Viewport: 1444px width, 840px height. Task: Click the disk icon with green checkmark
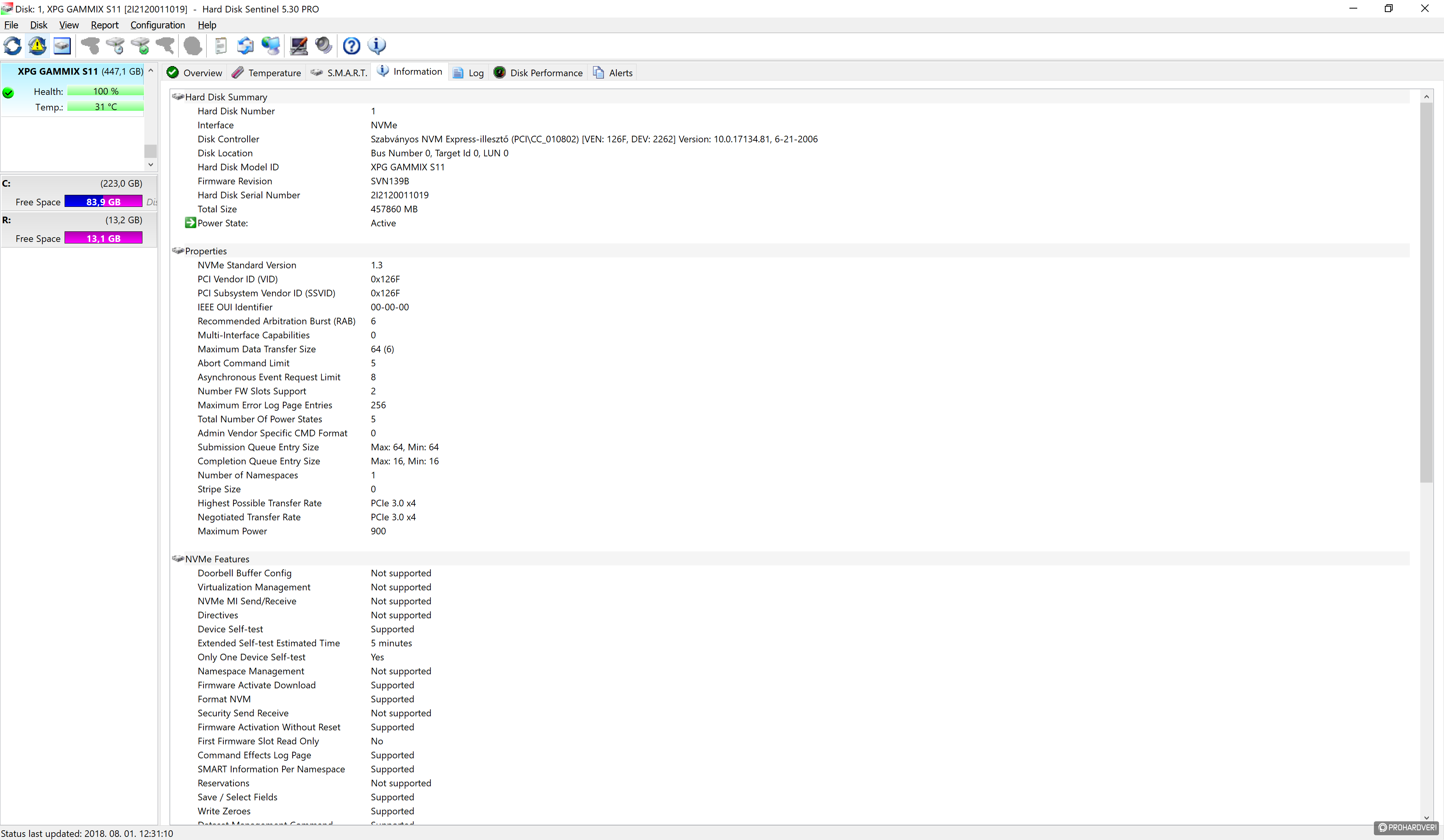pos(140,46)
